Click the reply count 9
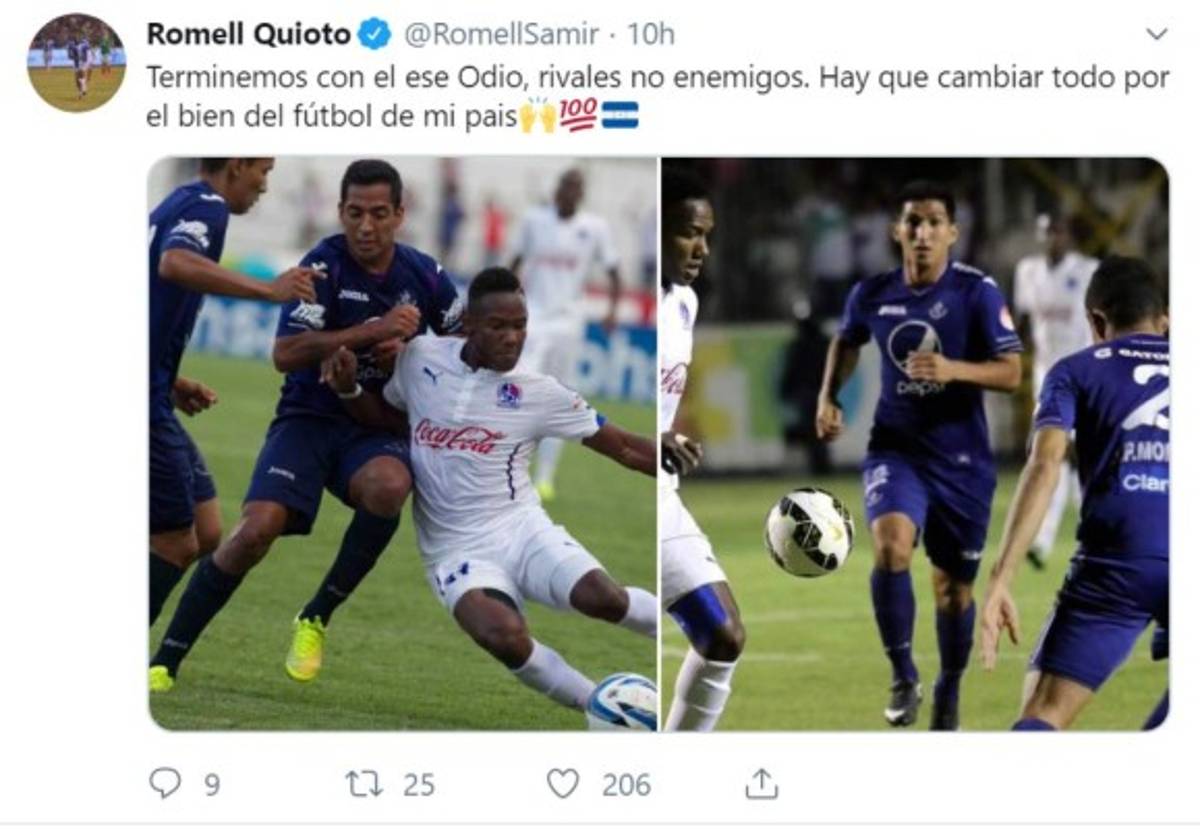Viewport: 1200px width, 829px height. (212, 785)
